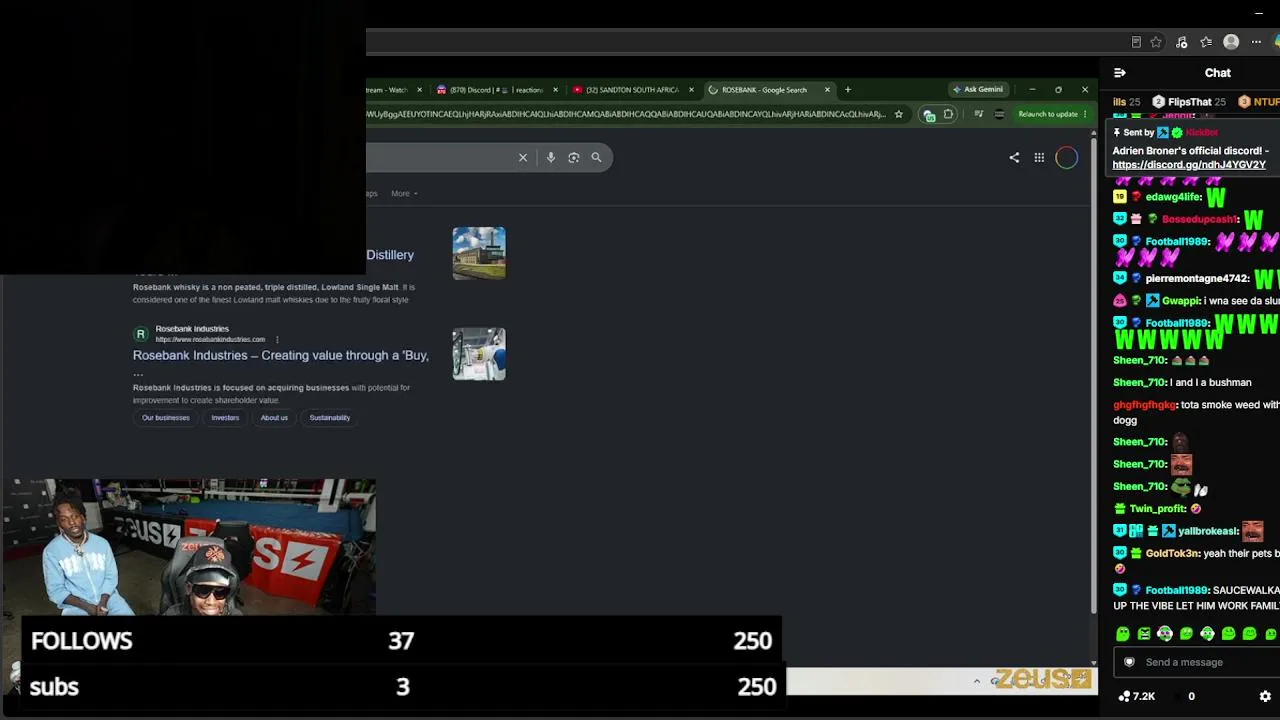Click the Distillery result title link
This screenshot has width=1280, height=720.
click(x=390, y=255)
